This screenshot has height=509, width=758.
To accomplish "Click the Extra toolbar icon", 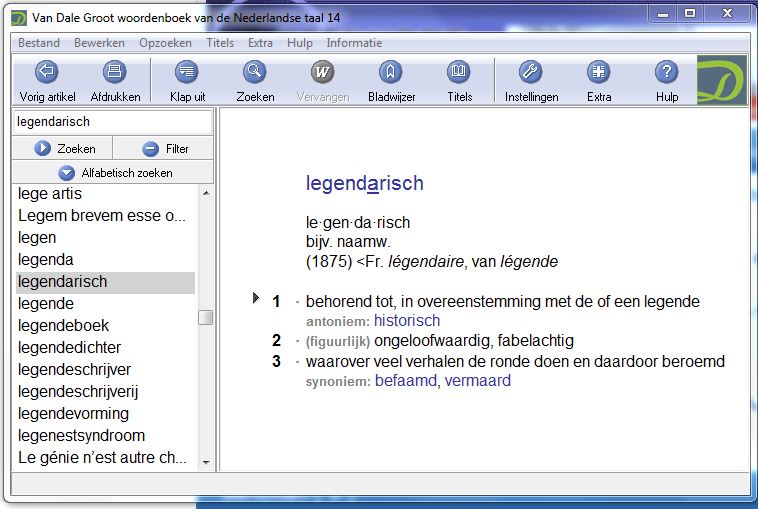I will point(599,72).
